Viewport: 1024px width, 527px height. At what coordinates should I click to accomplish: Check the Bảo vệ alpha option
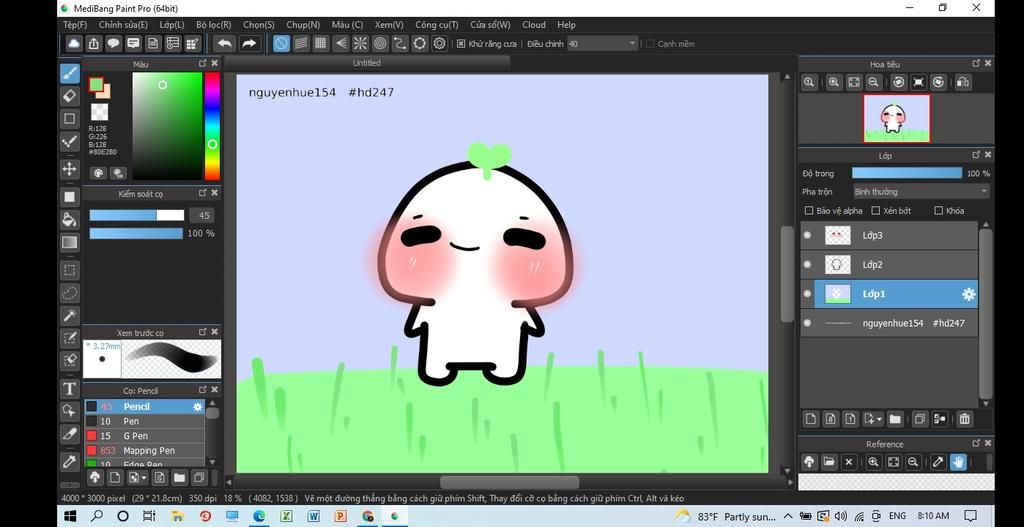pyautogui.click(x=809, y=210)
